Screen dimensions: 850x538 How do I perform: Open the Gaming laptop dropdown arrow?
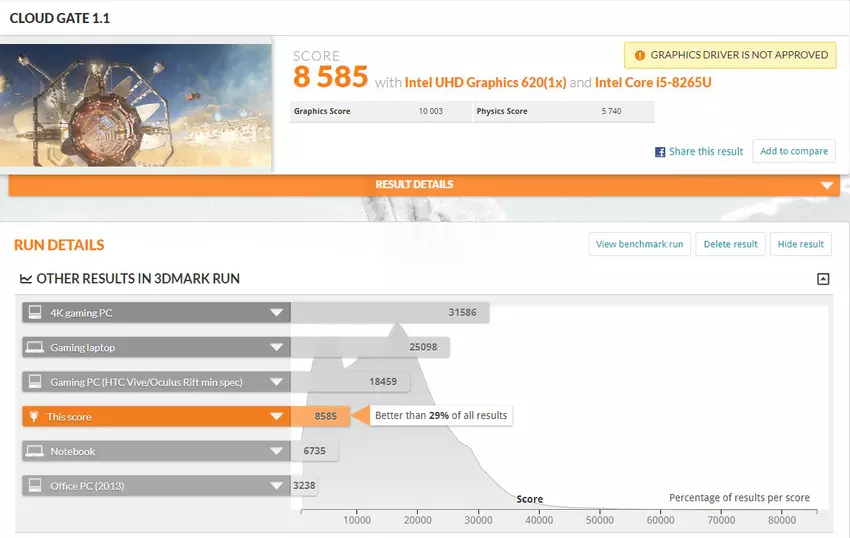tap(276, 348)
